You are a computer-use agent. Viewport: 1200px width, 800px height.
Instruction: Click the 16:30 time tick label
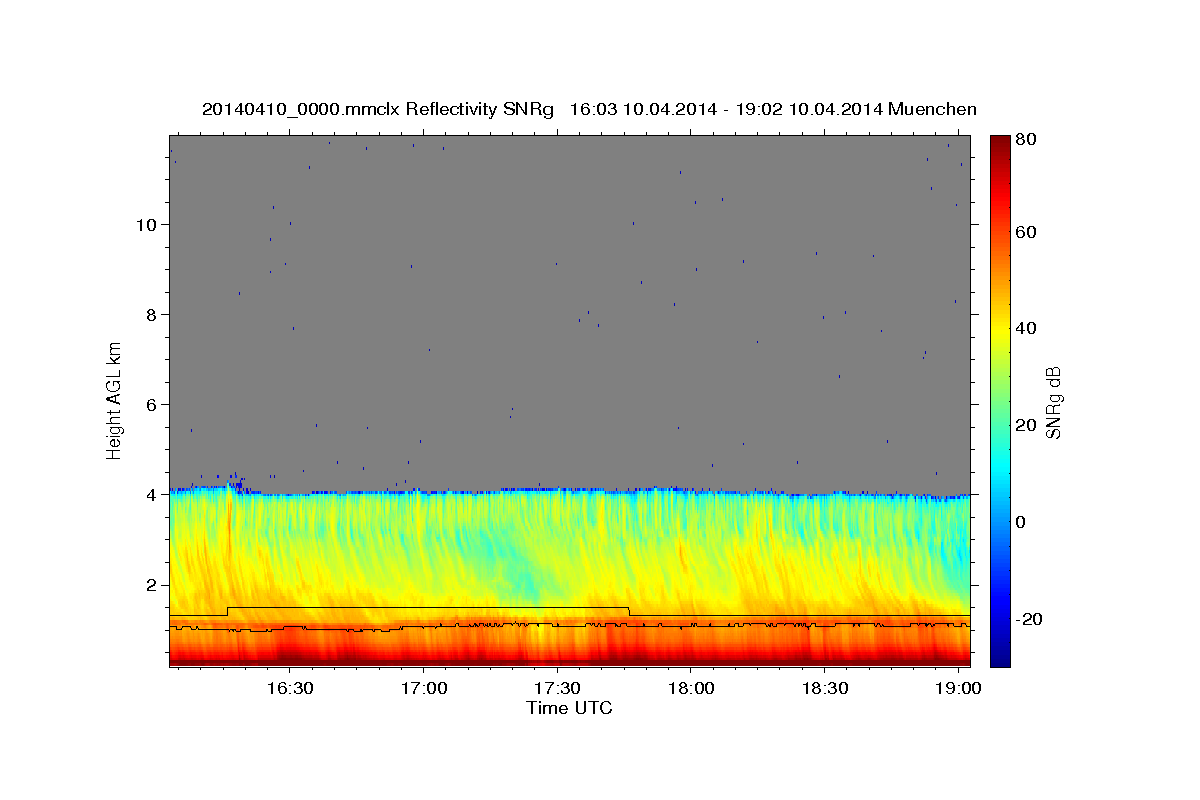point(289,689)
